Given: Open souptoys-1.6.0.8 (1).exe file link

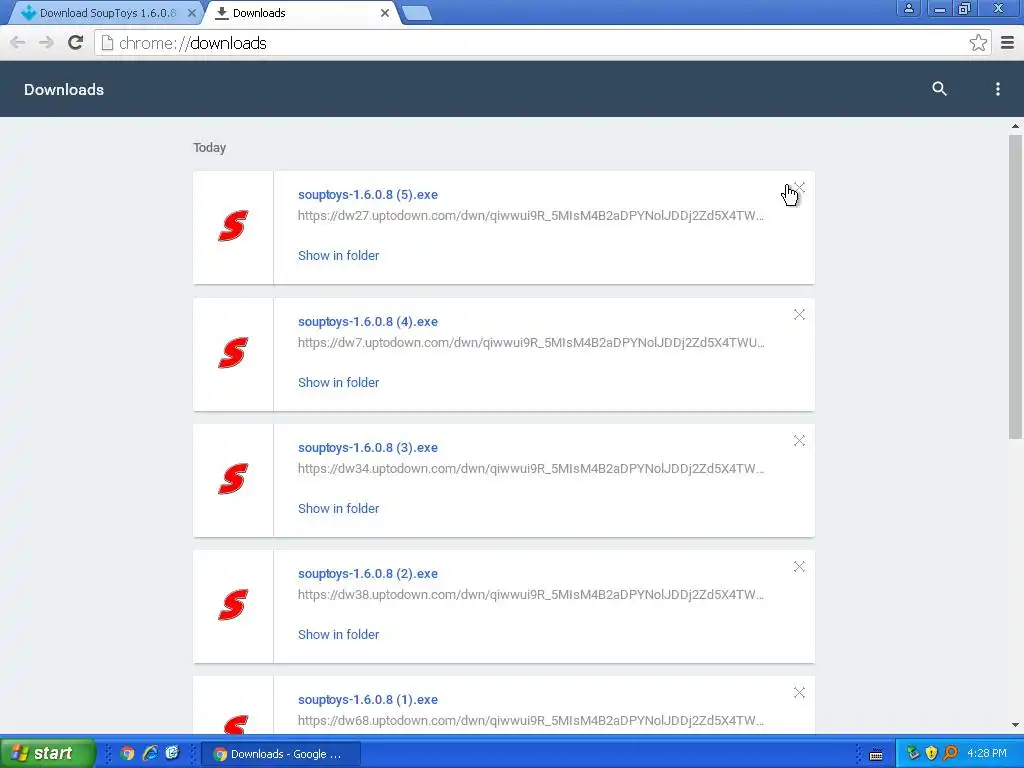Looking at the screenshot, I should coord(368,699).
